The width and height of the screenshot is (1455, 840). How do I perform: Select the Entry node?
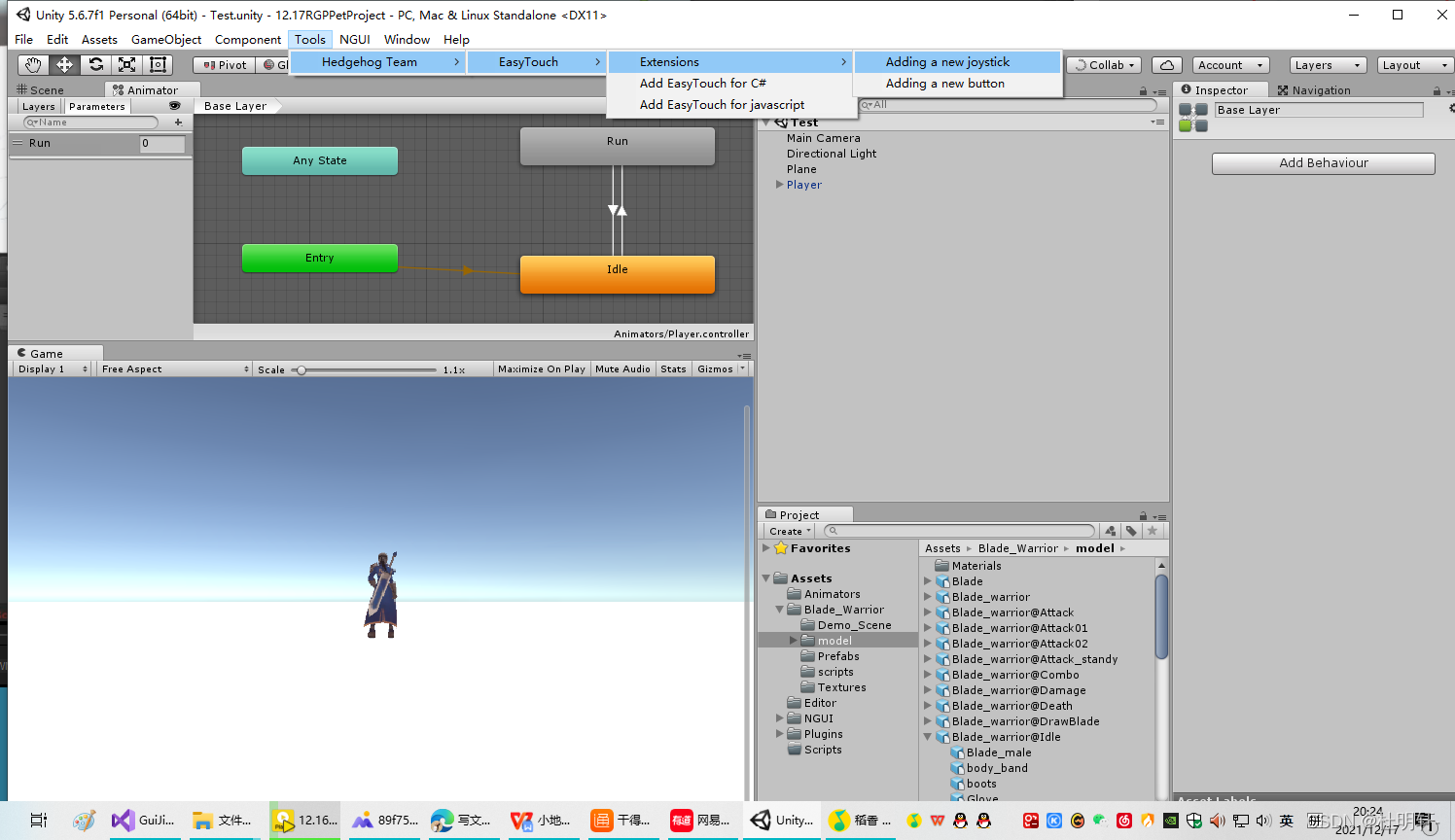(x=320, y=258)
